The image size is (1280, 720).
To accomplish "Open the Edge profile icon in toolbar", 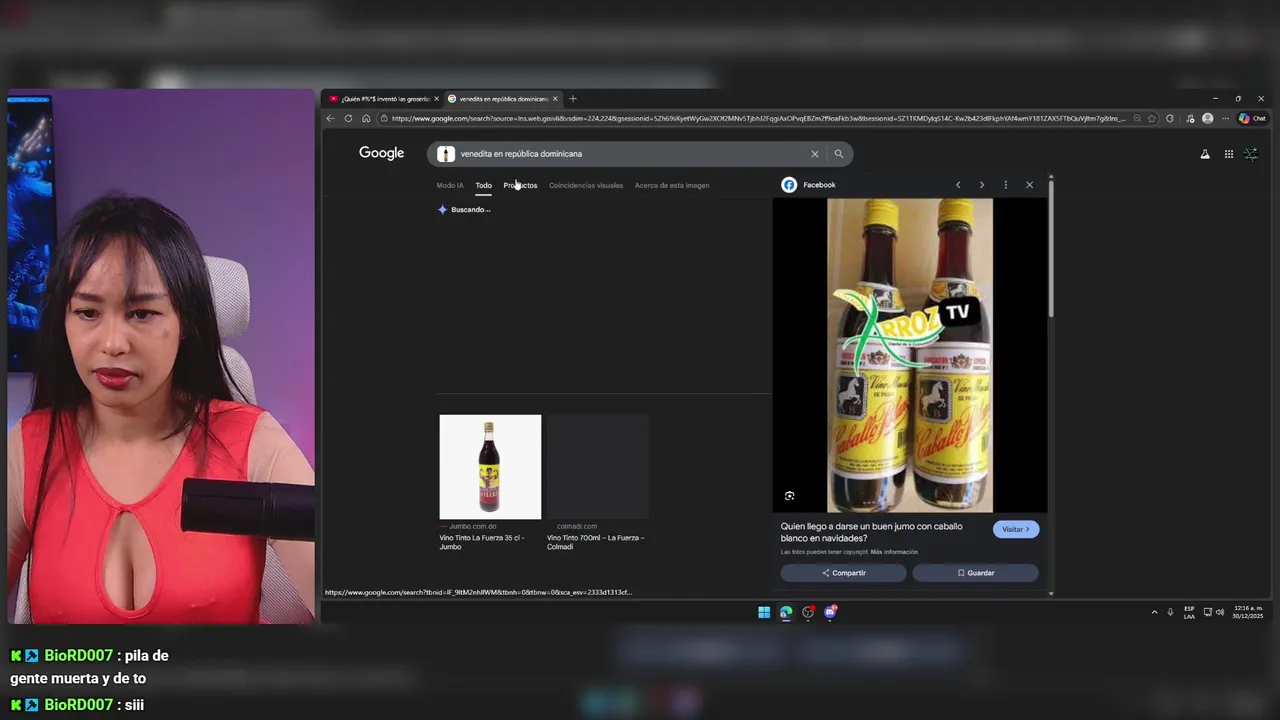I will coord(1207,118).
